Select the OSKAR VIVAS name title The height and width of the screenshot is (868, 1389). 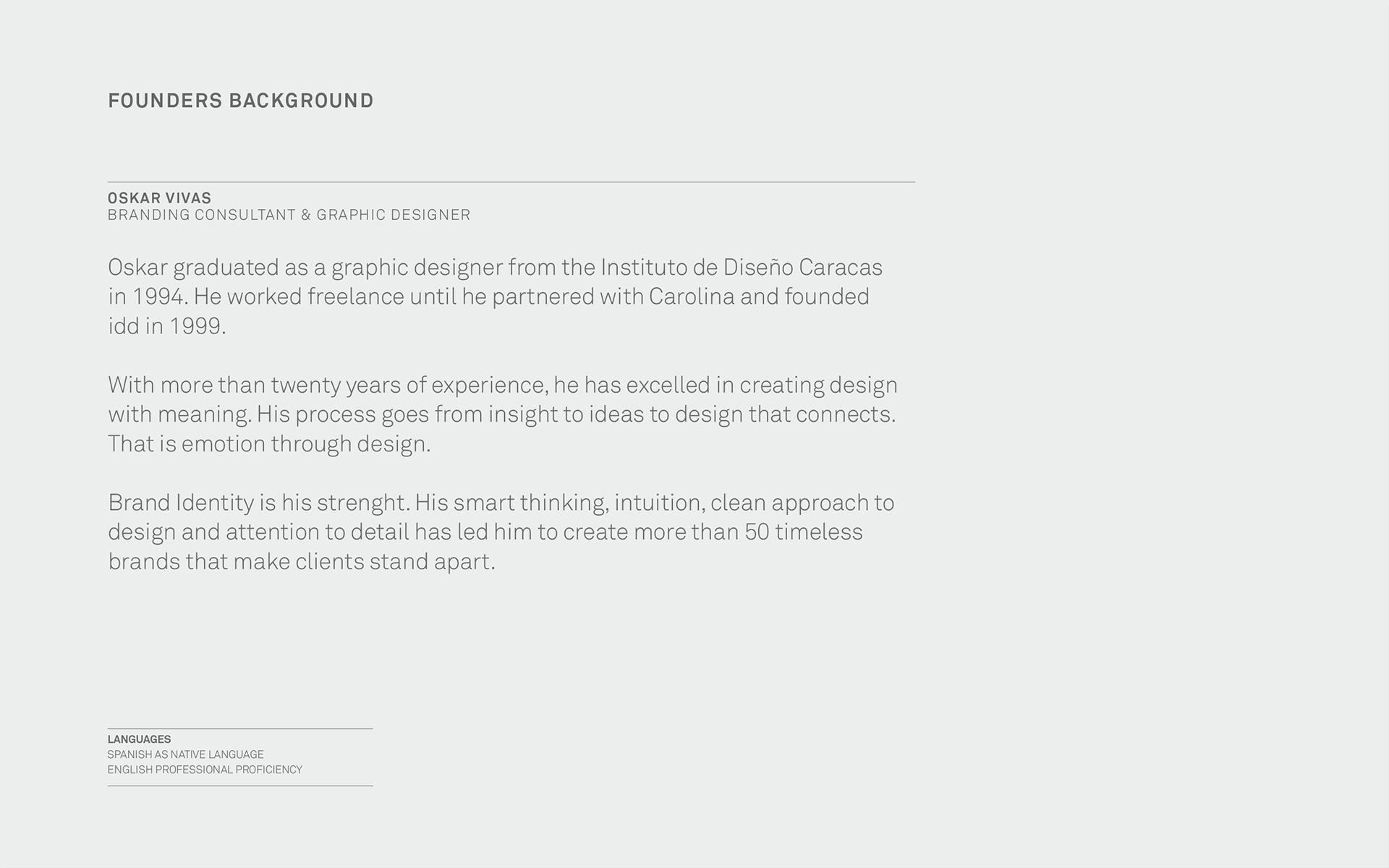(x=159, y=198)
